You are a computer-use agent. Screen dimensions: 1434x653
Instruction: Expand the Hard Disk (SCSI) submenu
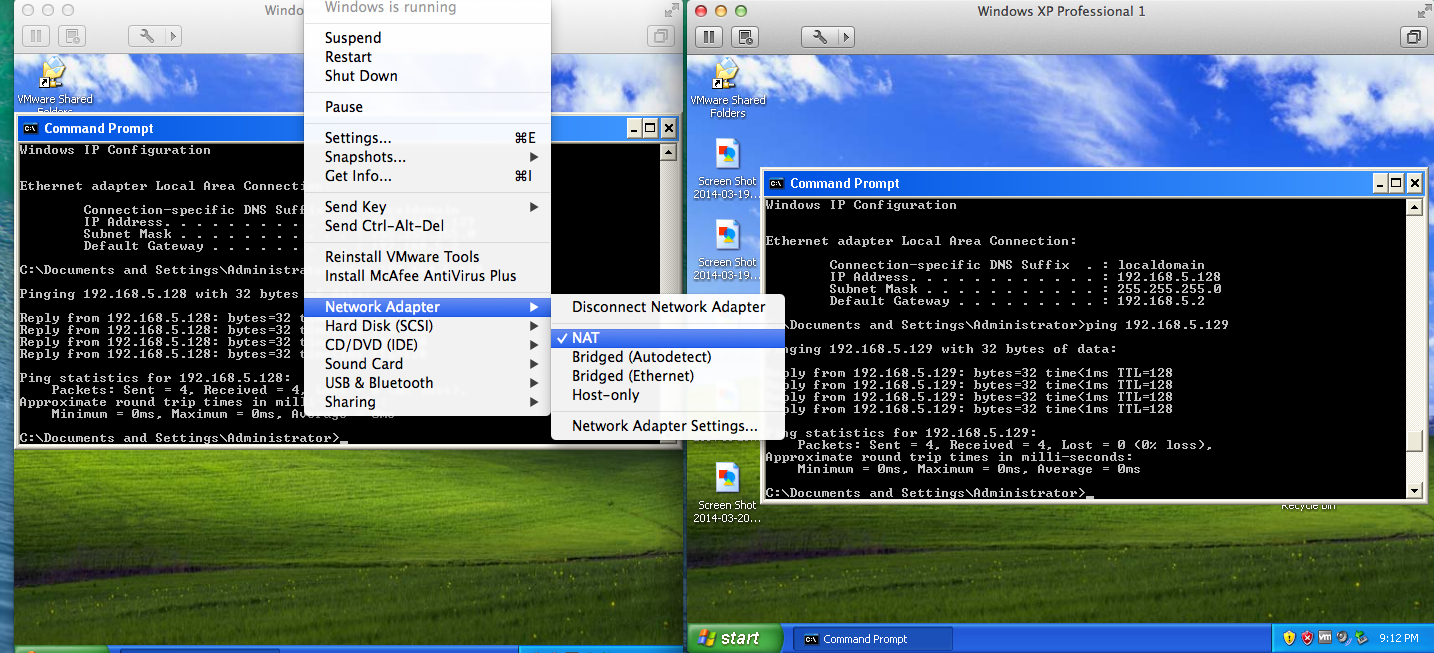tap(427, 326)
